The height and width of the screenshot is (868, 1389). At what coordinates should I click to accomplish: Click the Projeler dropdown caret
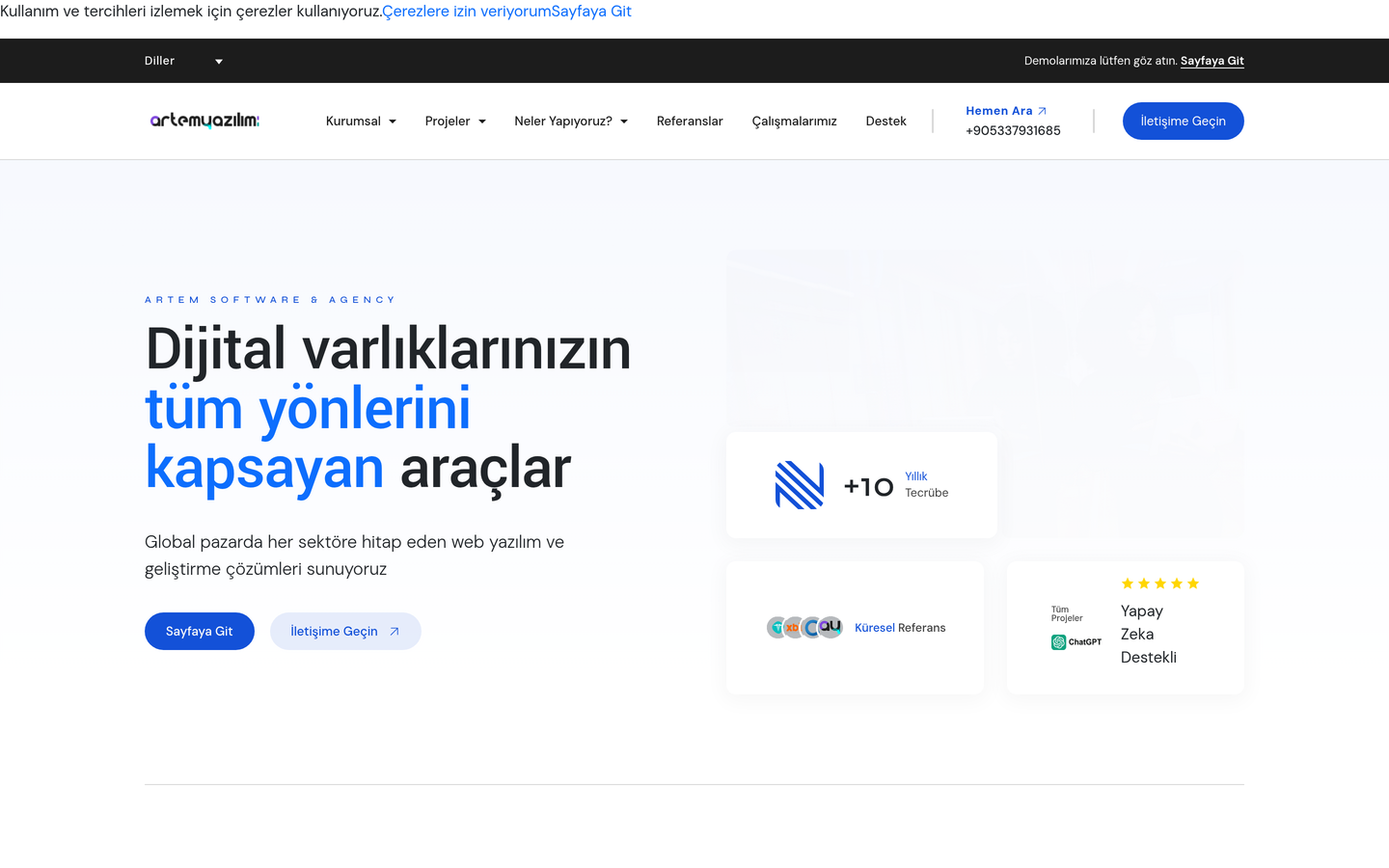(x=482, y=122)
